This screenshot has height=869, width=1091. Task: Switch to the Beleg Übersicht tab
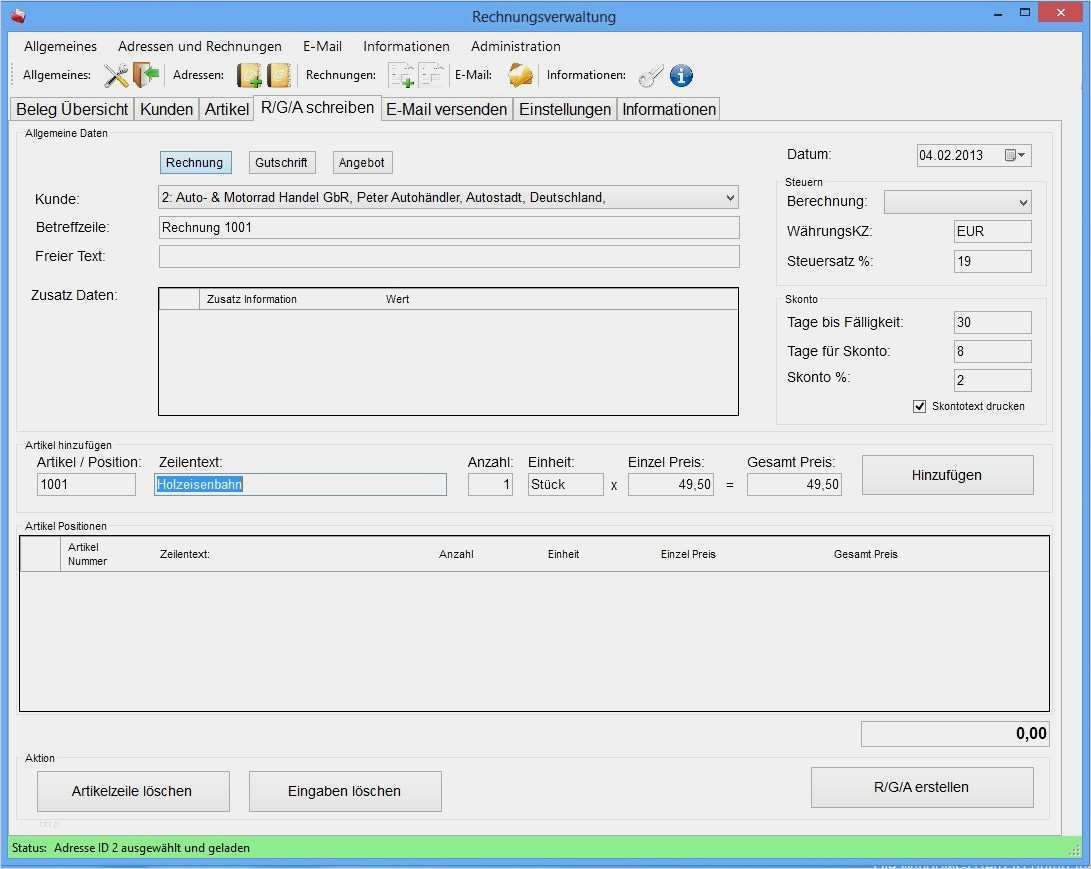tap(72, 110)
